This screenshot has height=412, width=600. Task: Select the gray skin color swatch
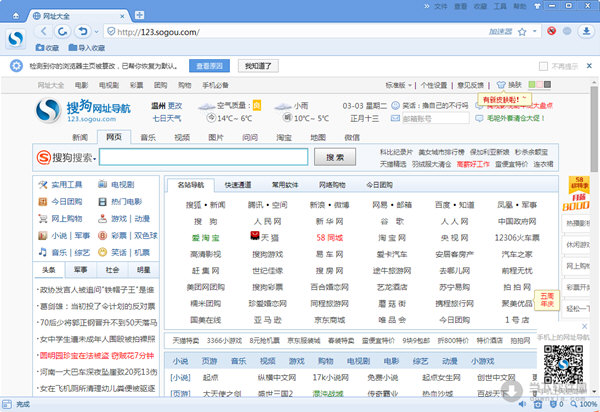tap(548, 85)
